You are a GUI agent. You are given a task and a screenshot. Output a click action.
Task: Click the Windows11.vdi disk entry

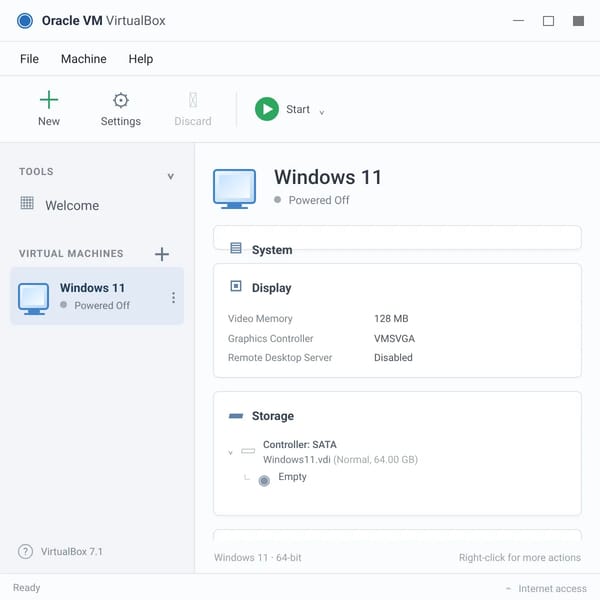pos(340,460)
